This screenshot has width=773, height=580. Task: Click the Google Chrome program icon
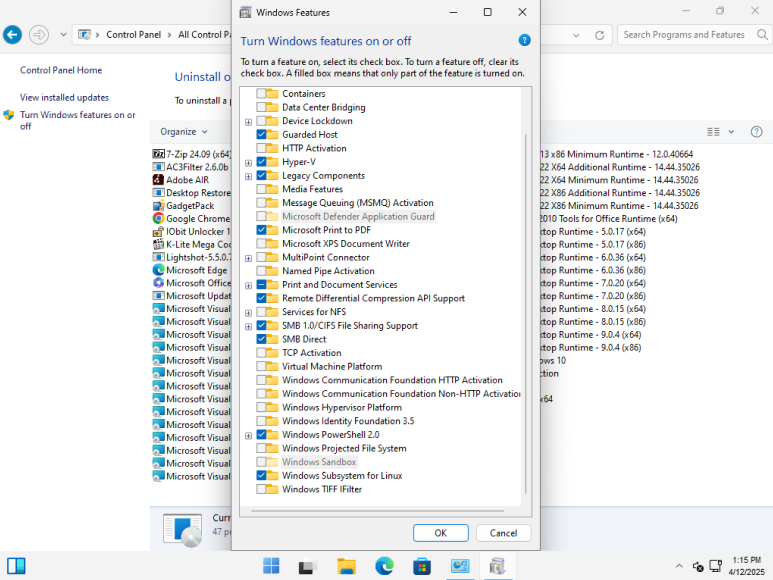tap(158, 218)
